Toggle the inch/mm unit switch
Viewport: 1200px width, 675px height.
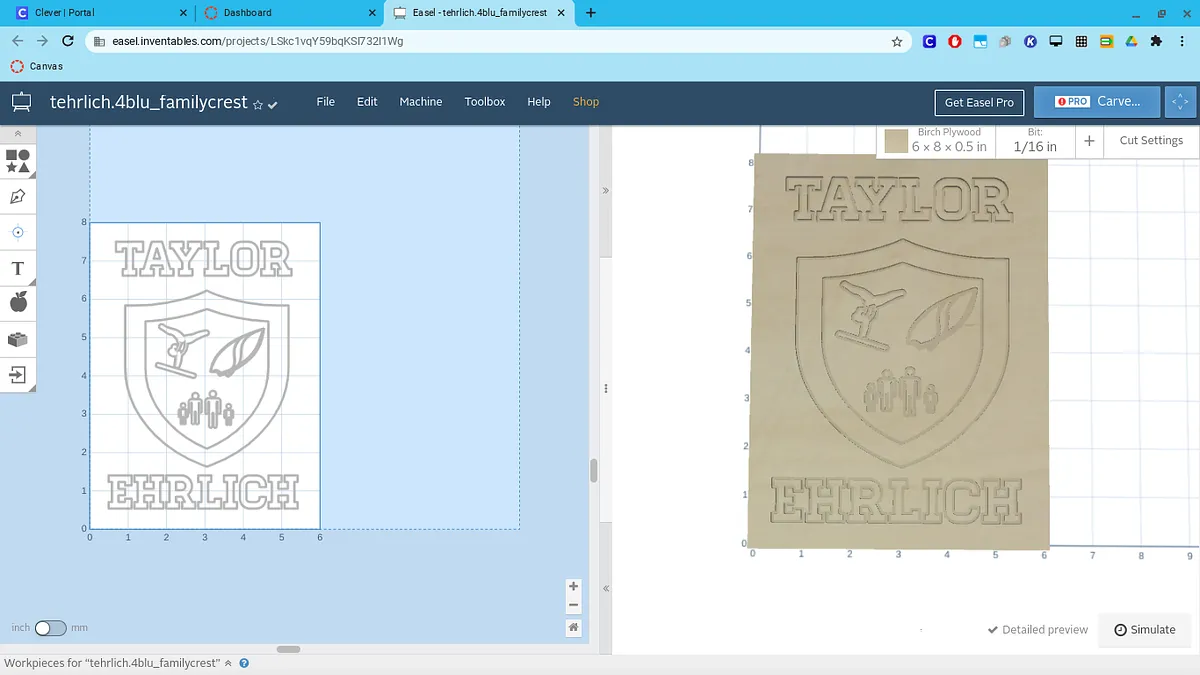[x=50, y=628]
